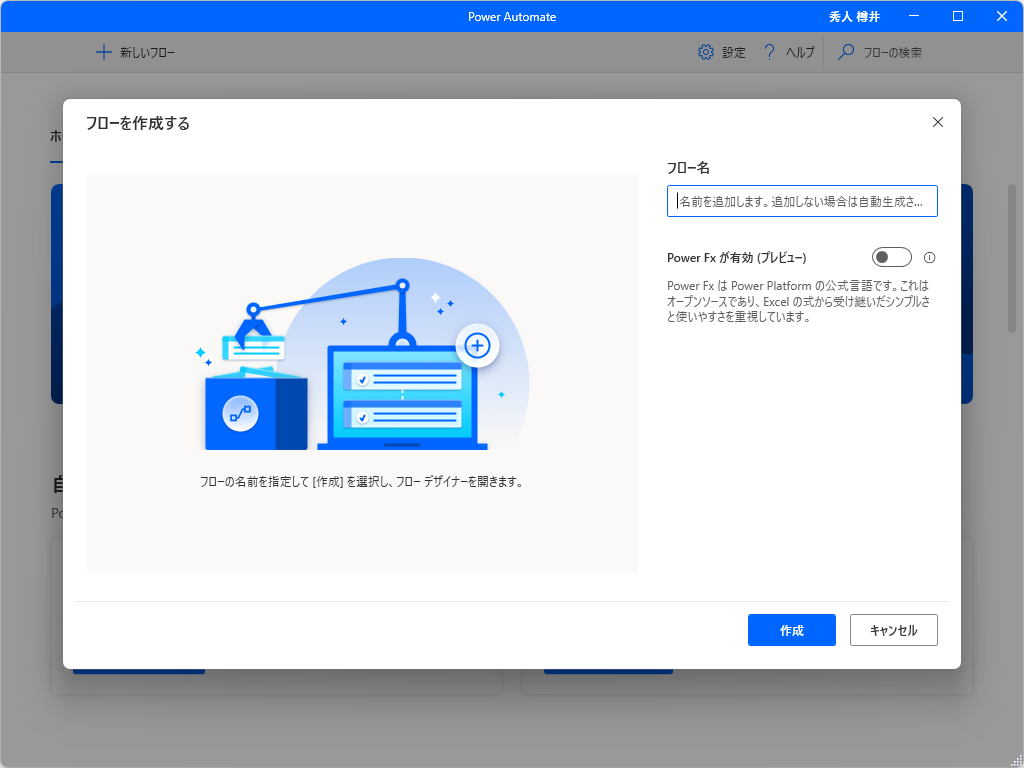Close the フローを作成する dialog with the X
The width and height of the screenshot is (1024, 768).
[x=937, y=122]
